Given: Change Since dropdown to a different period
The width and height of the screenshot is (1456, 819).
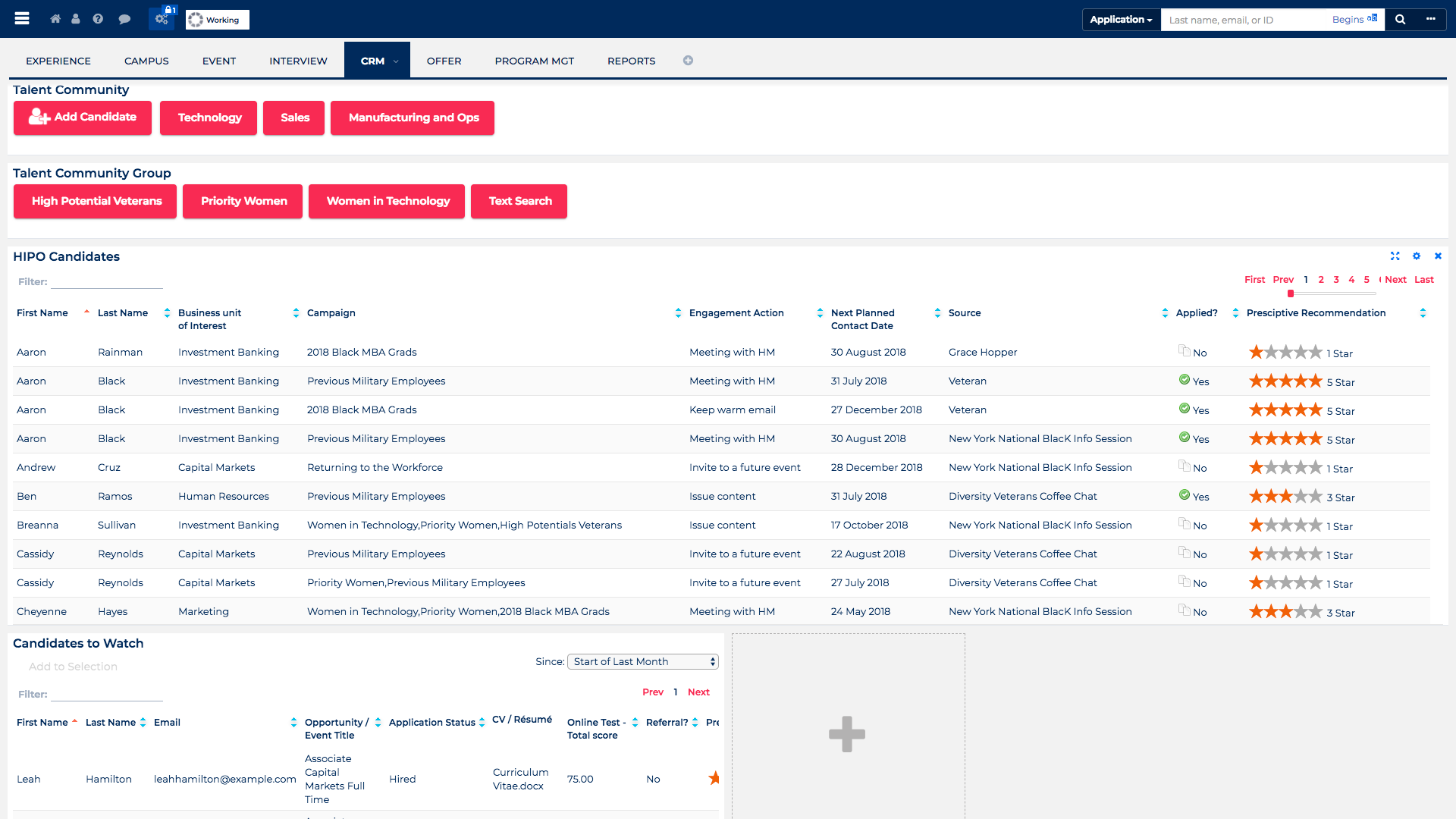Looking at the screenshot, I should tap(642, 661).
